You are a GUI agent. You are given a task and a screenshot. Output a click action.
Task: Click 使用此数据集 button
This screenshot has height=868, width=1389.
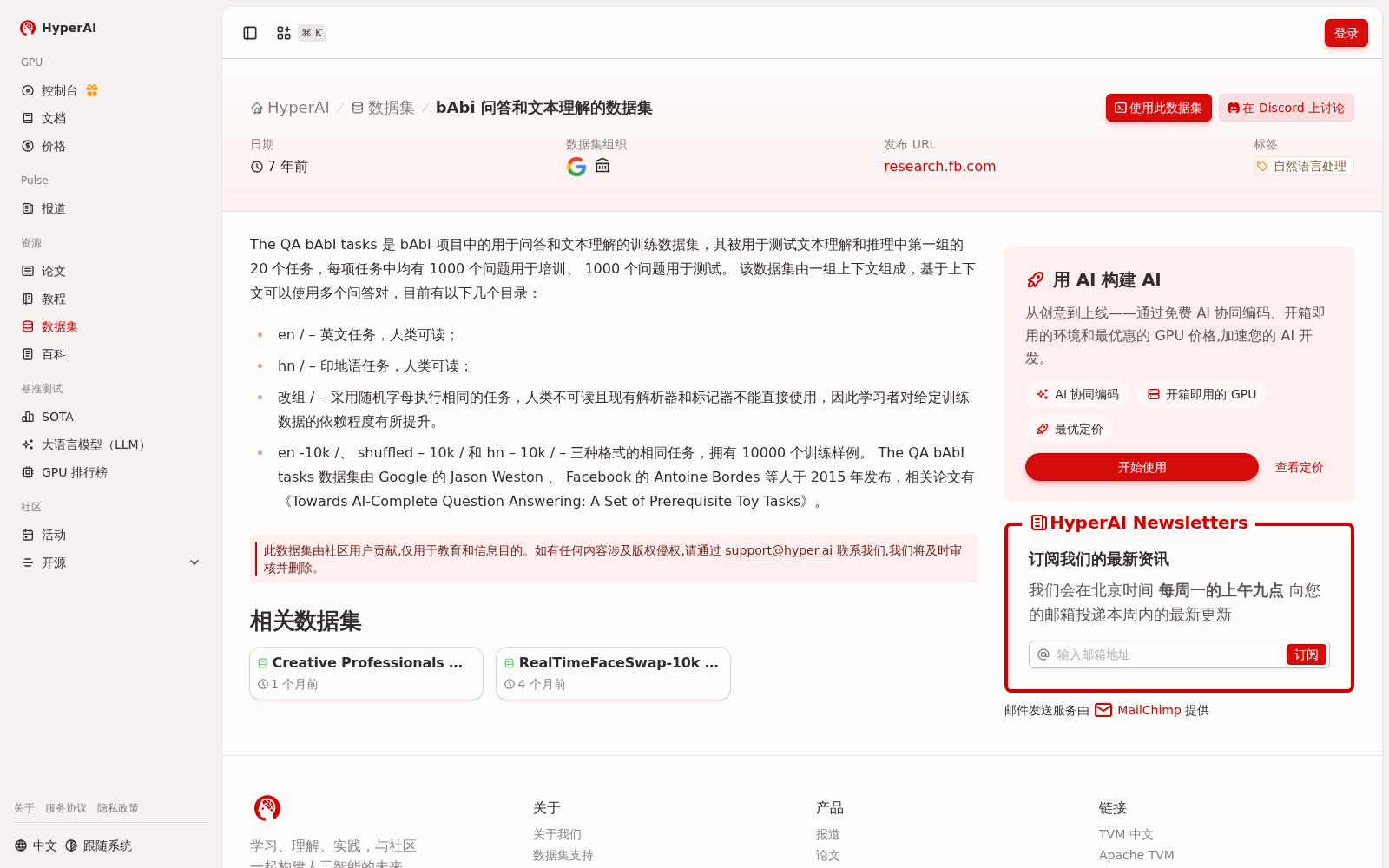[1158, 108]
